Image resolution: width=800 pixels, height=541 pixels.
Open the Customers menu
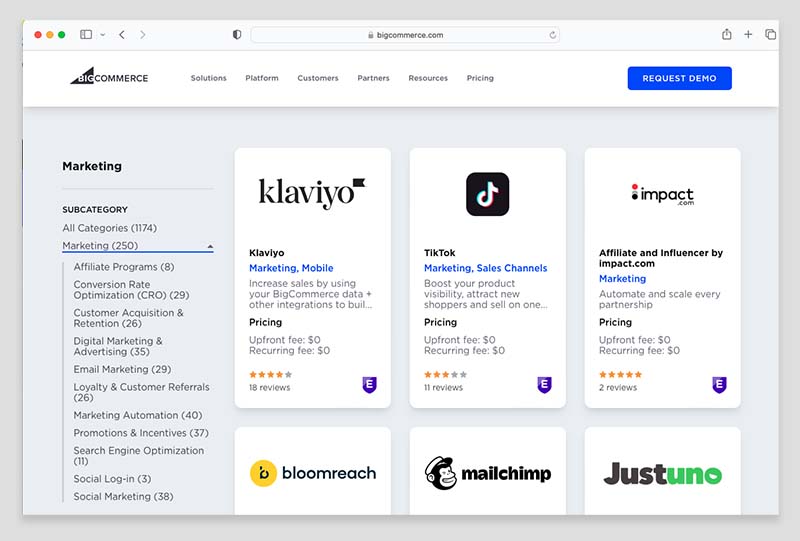(318, 78)
